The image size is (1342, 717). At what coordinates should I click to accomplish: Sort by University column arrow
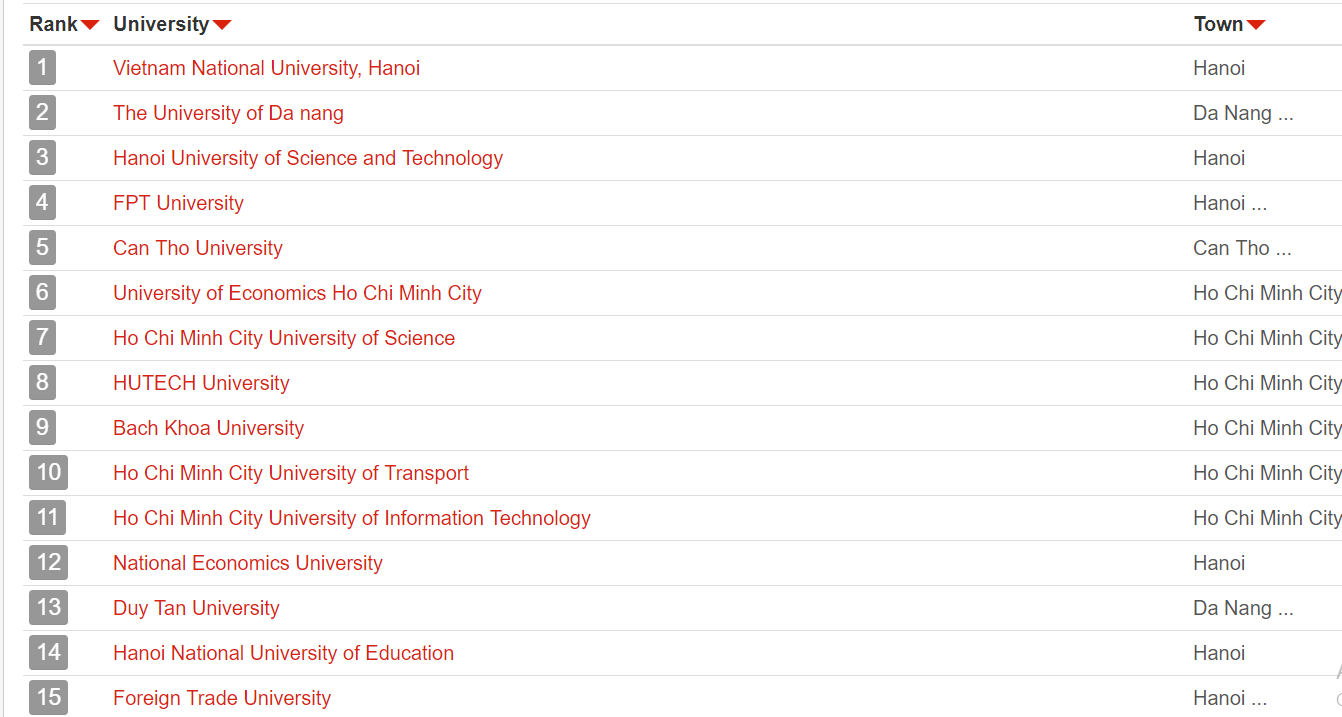[222, 25]
